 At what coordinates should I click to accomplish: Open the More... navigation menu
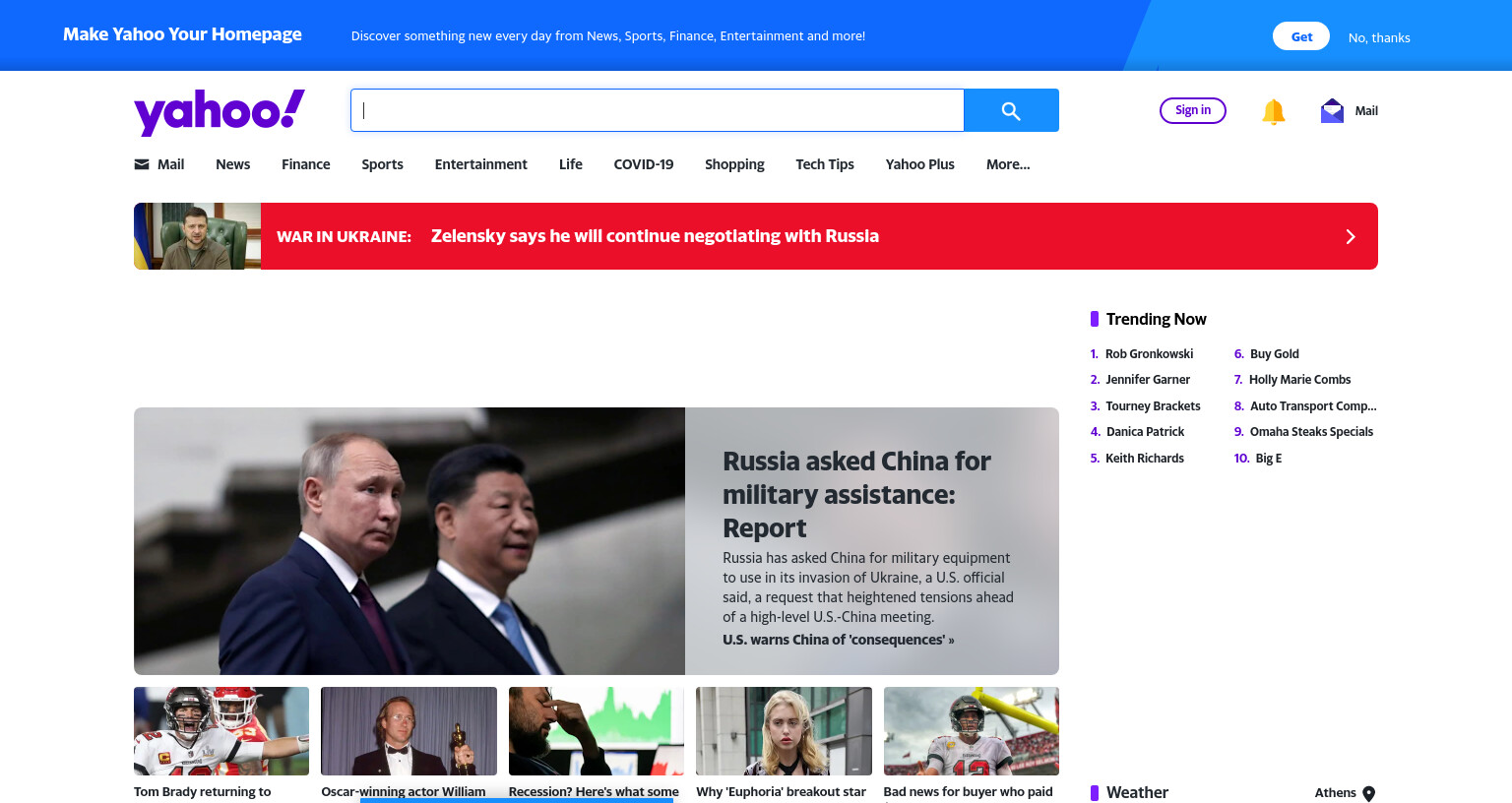[x=1008, y=164]
